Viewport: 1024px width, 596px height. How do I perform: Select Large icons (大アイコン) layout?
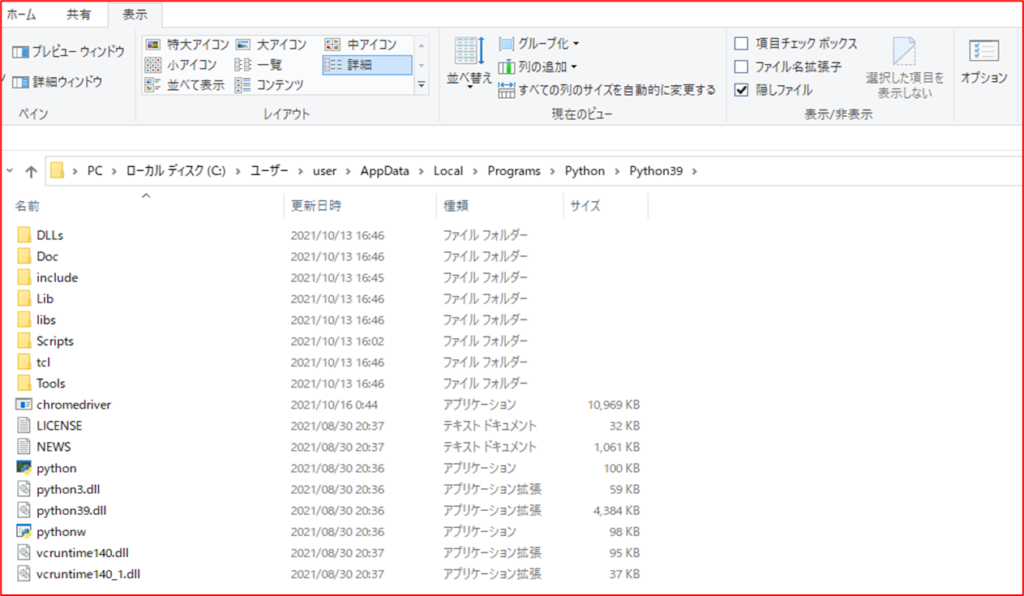pyautogui.click(x=270, y=45)
